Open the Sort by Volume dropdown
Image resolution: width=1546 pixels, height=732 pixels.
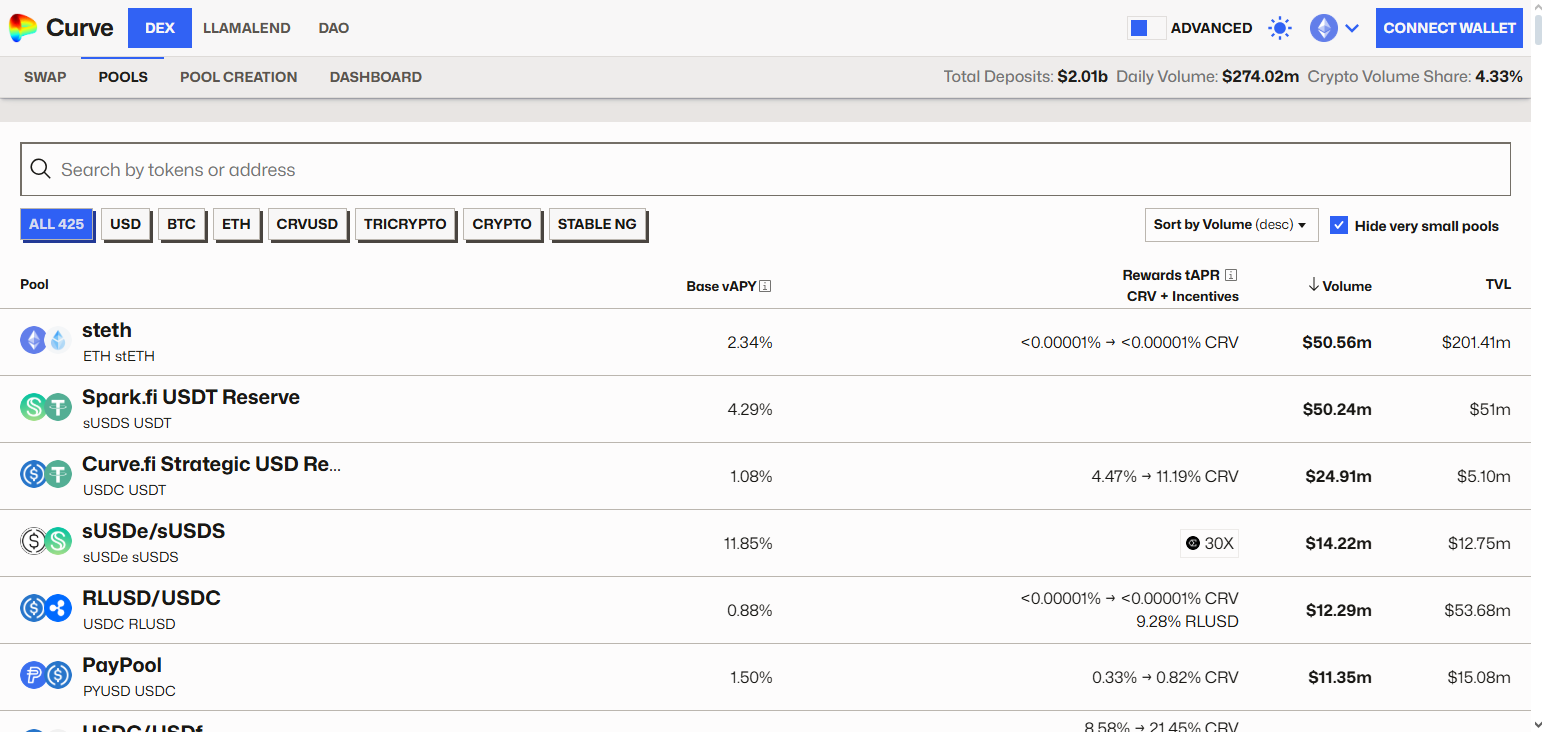point(1230,225)
